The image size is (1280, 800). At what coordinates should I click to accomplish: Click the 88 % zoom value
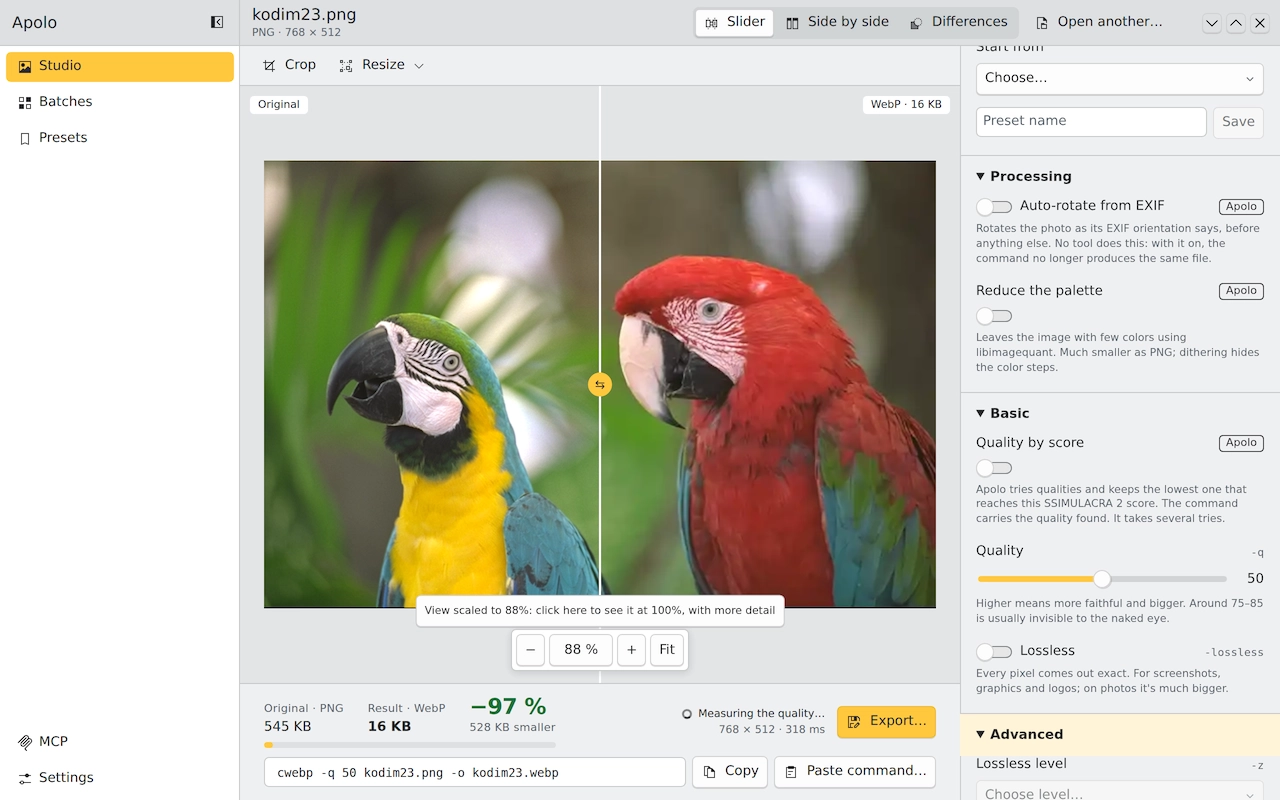581,650
